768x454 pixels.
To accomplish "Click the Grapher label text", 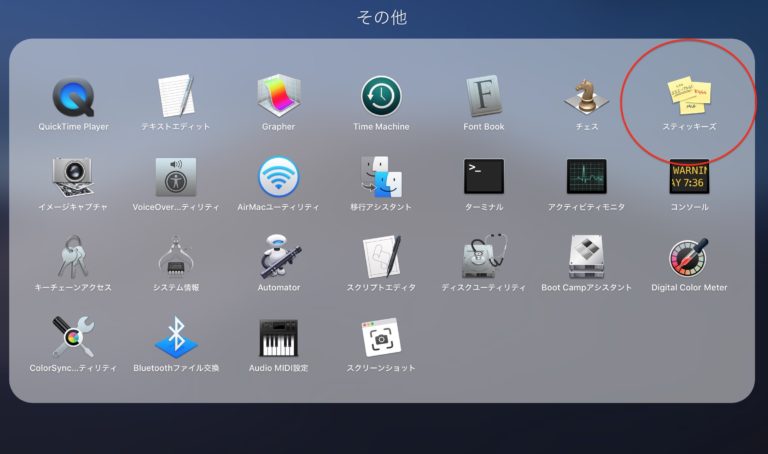I will (278, 126).
